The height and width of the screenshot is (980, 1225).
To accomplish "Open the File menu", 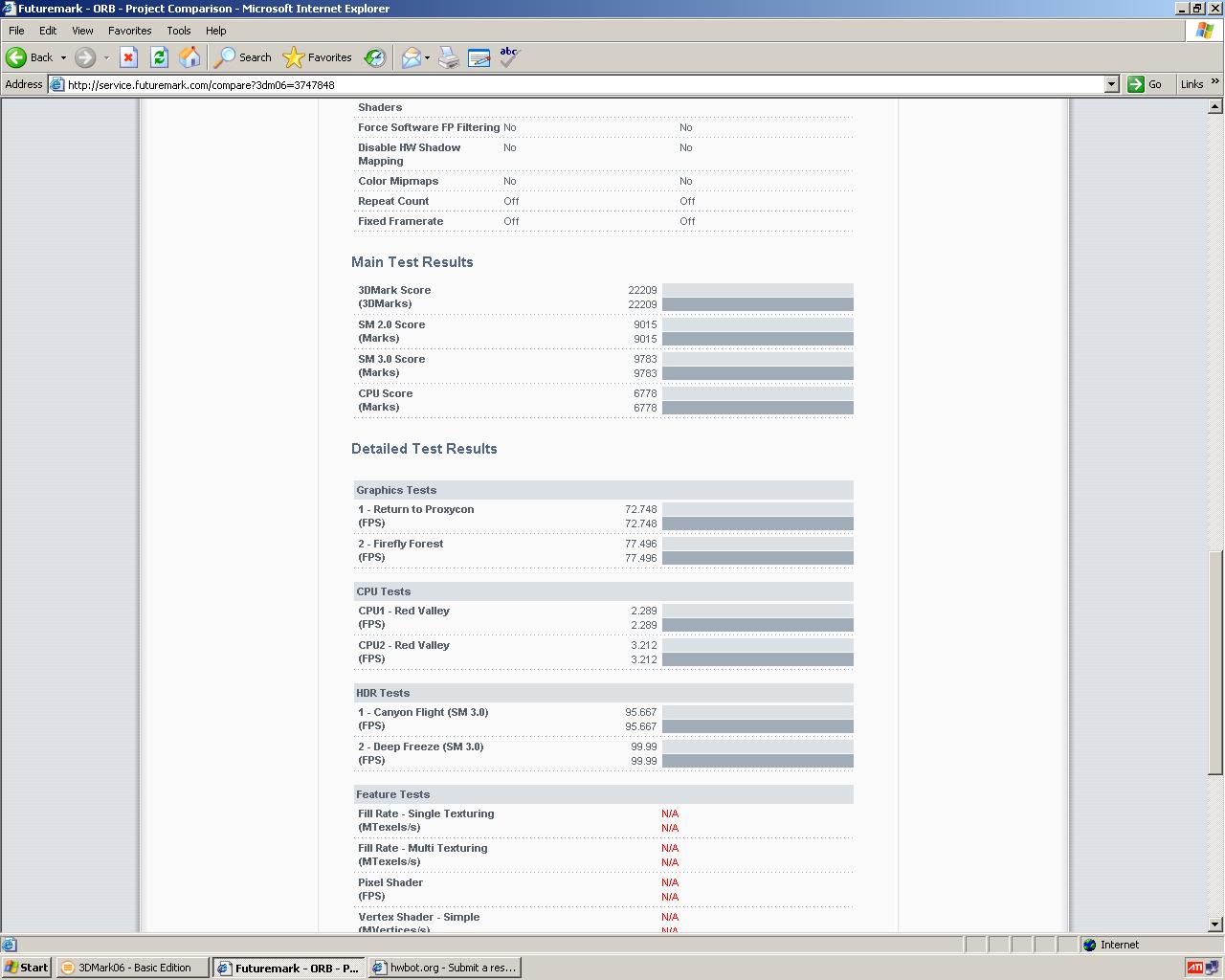I will pos(16,31).
